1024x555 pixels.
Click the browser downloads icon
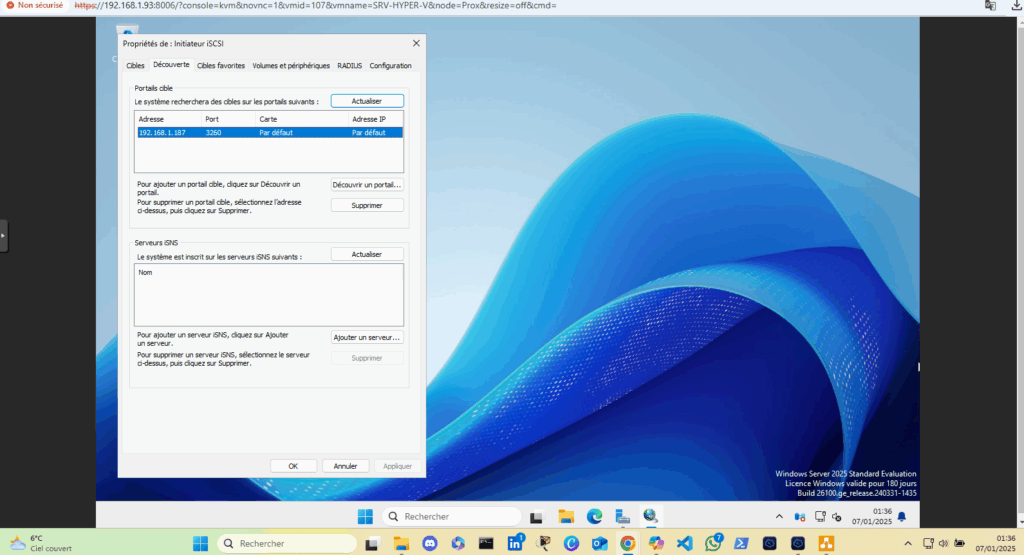pos(1017,5)
